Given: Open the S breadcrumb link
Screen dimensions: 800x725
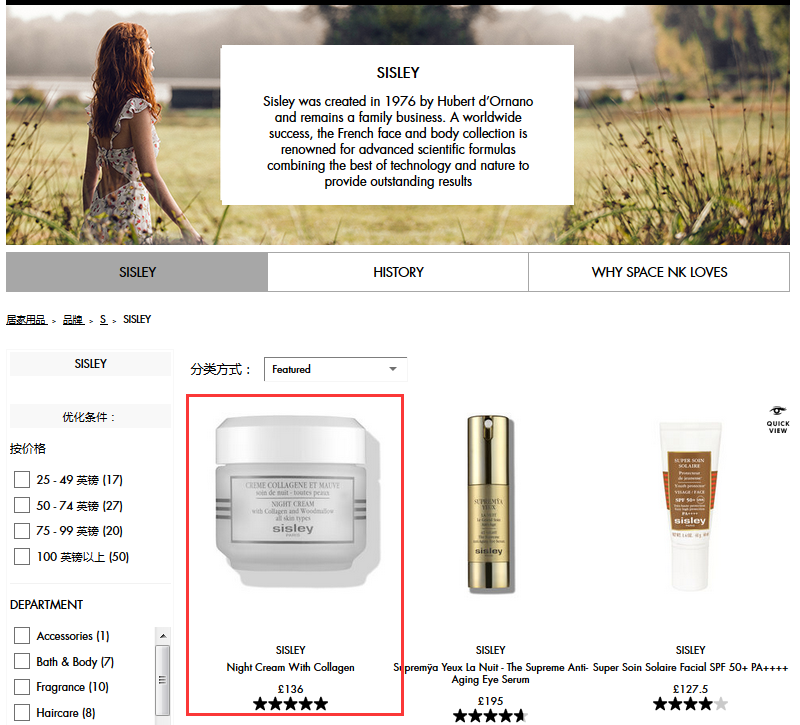Looking at the screenshot, I should click(103, 319).
